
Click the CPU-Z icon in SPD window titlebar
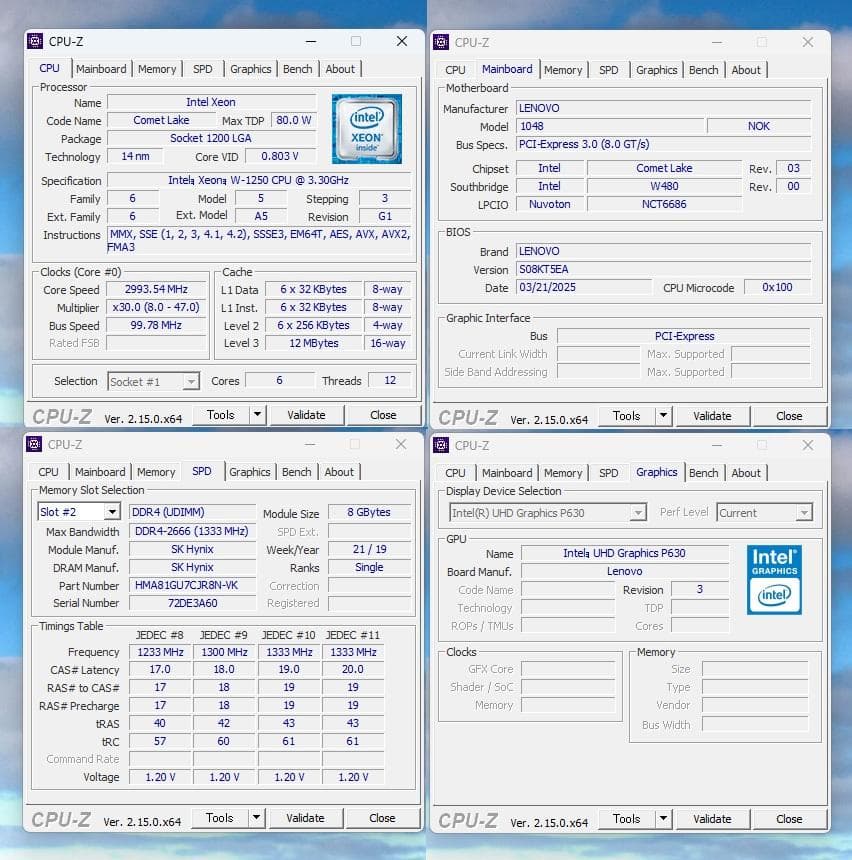point(33,444)
